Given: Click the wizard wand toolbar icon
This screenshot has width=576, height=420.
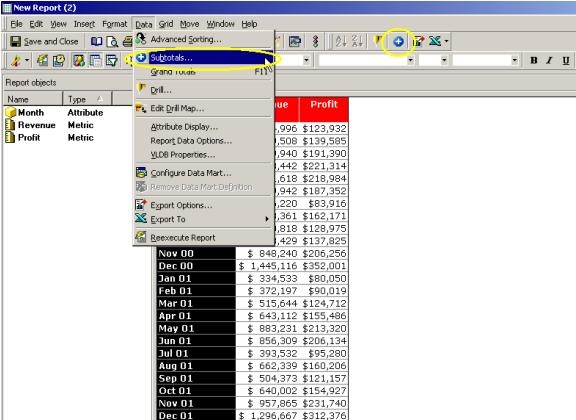Looking at the screenshot, I should (15, 60).
